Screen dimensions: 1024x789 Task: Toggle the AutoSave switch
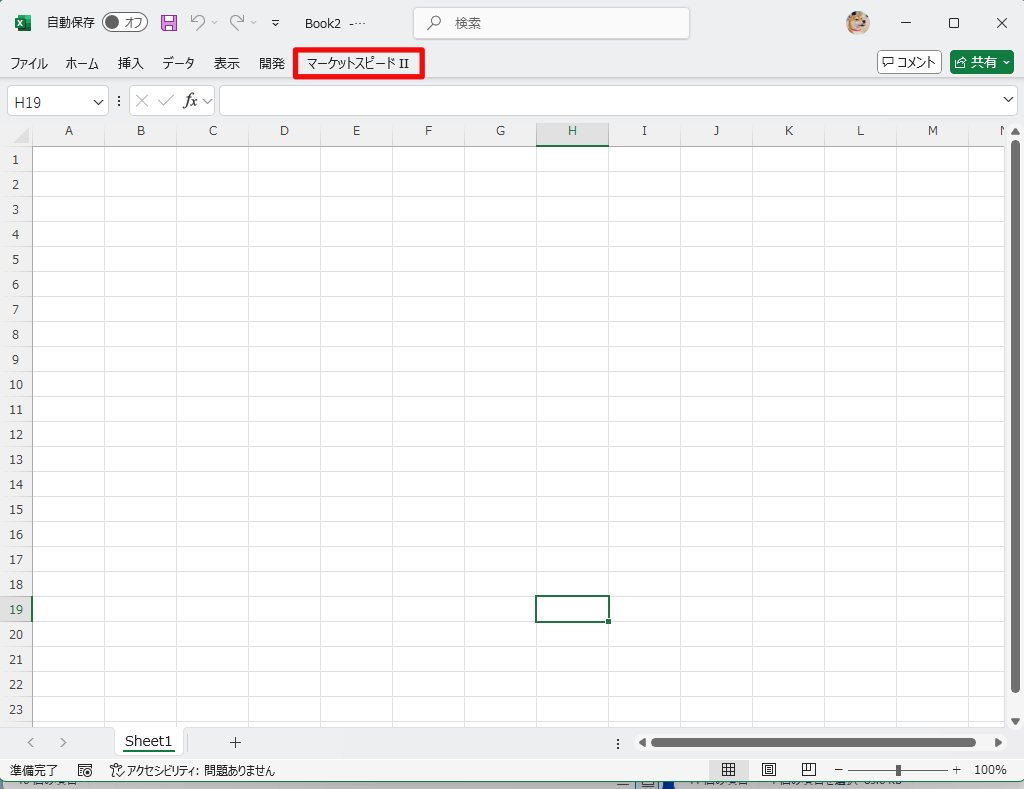pos(125,22)
